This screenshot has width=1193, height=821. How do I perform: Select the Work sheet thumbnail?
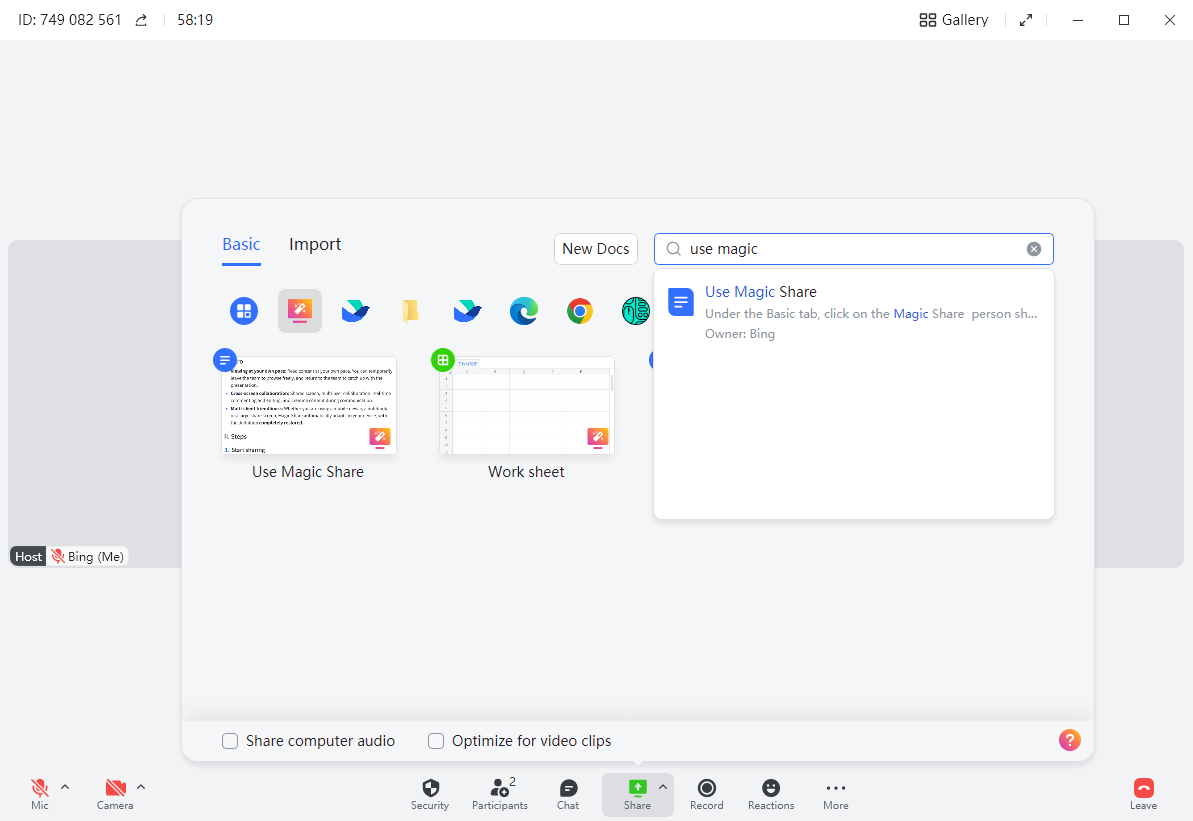(x=526, y=406)
